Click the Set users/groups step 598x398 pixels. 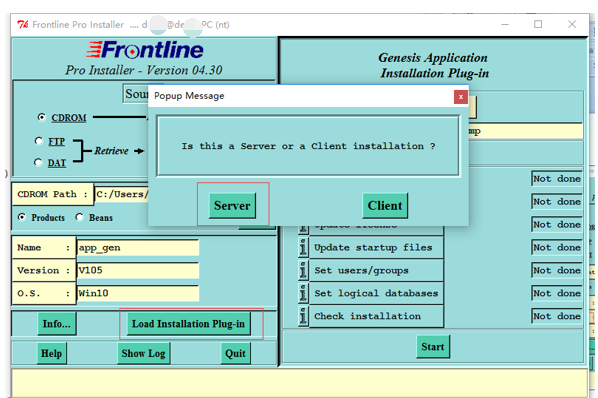[376, 270]
